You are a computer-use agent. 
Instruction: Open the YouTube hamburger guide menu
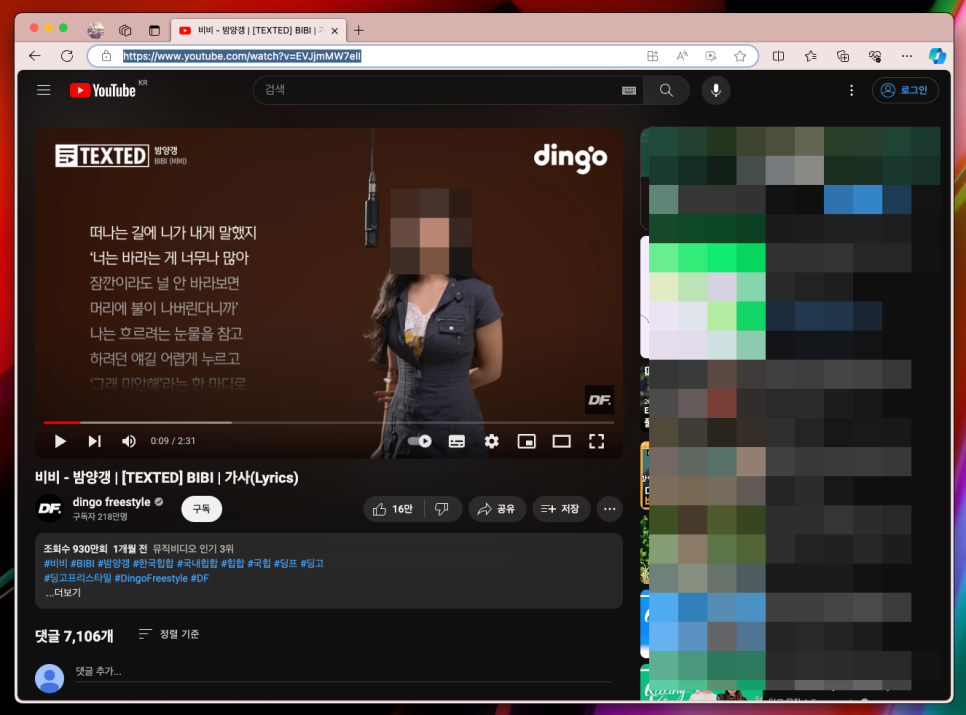(x=44, y=91)
